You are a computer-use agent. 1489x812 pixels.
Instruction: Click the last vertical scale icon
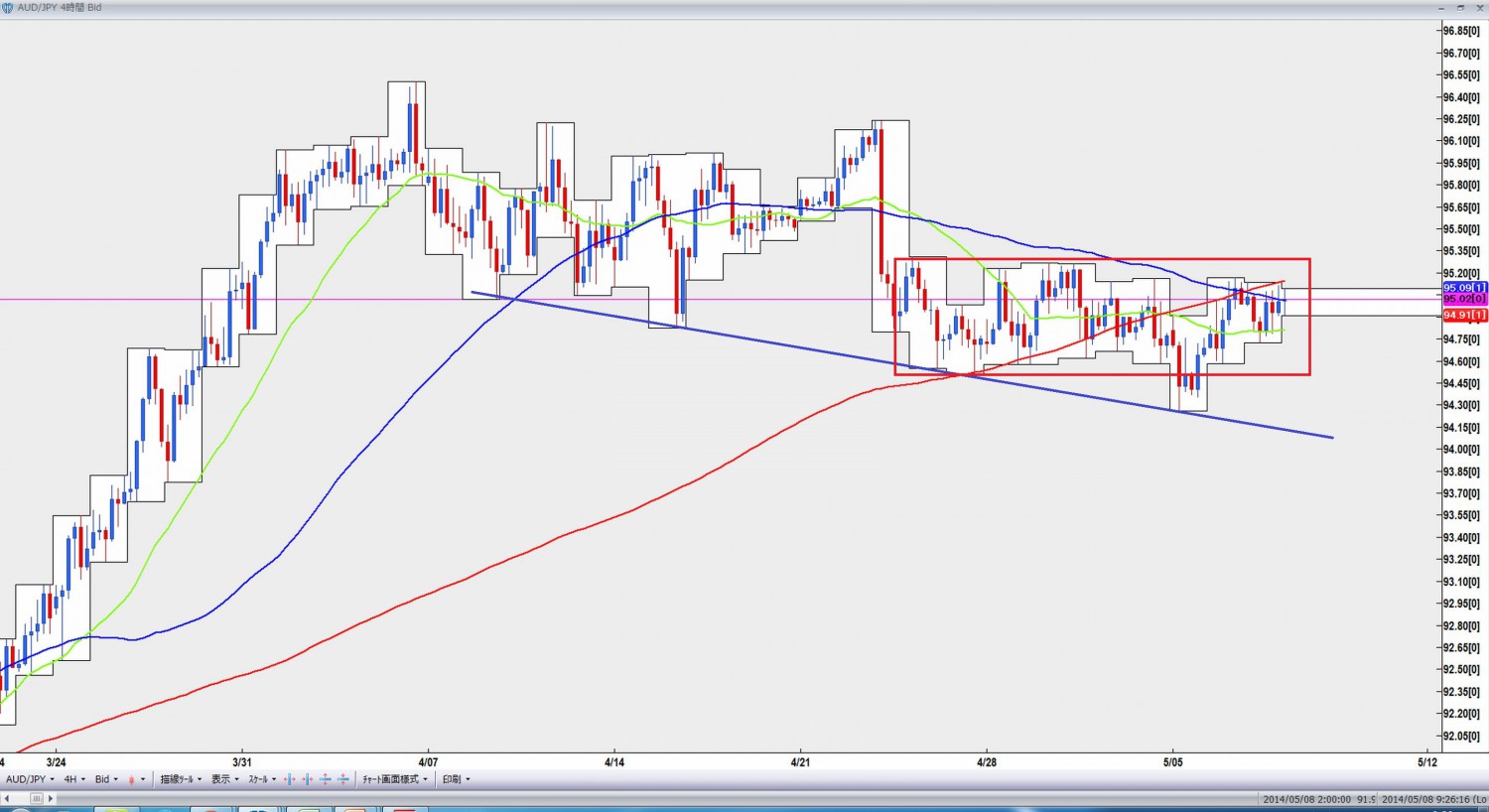click(343, 780)
